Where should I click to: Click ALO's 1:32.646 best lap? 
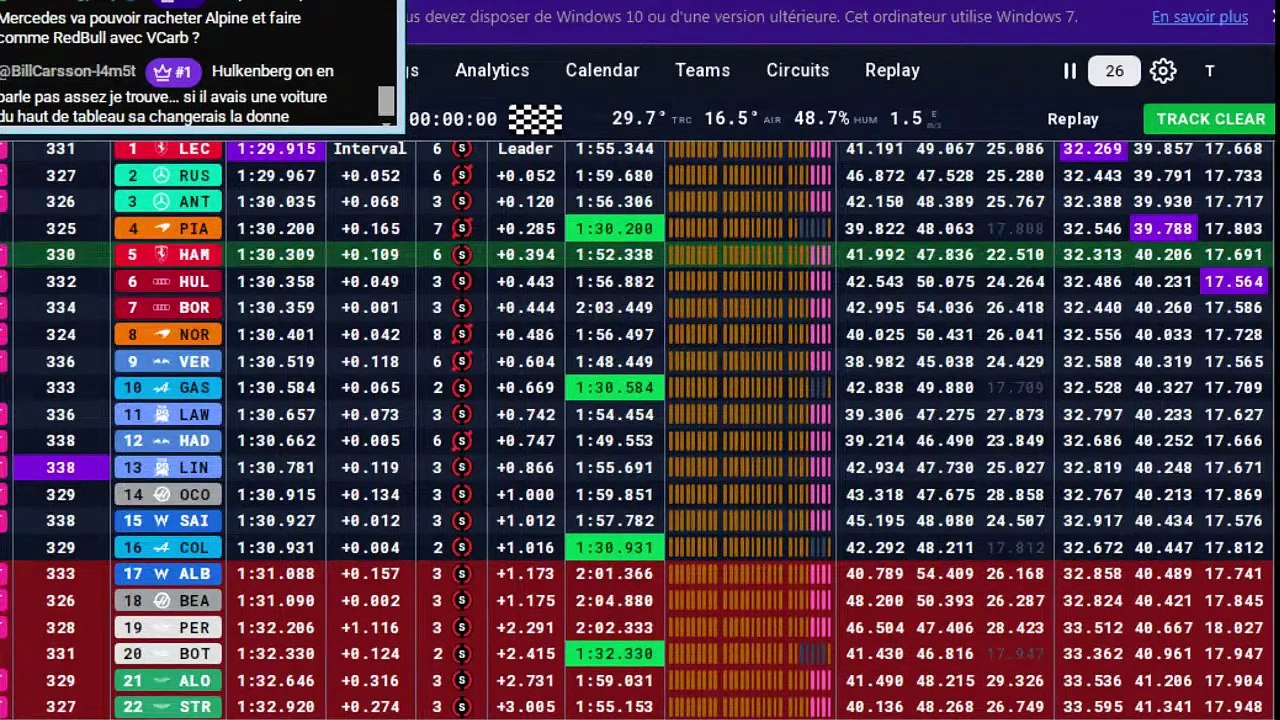click(276, 680)
